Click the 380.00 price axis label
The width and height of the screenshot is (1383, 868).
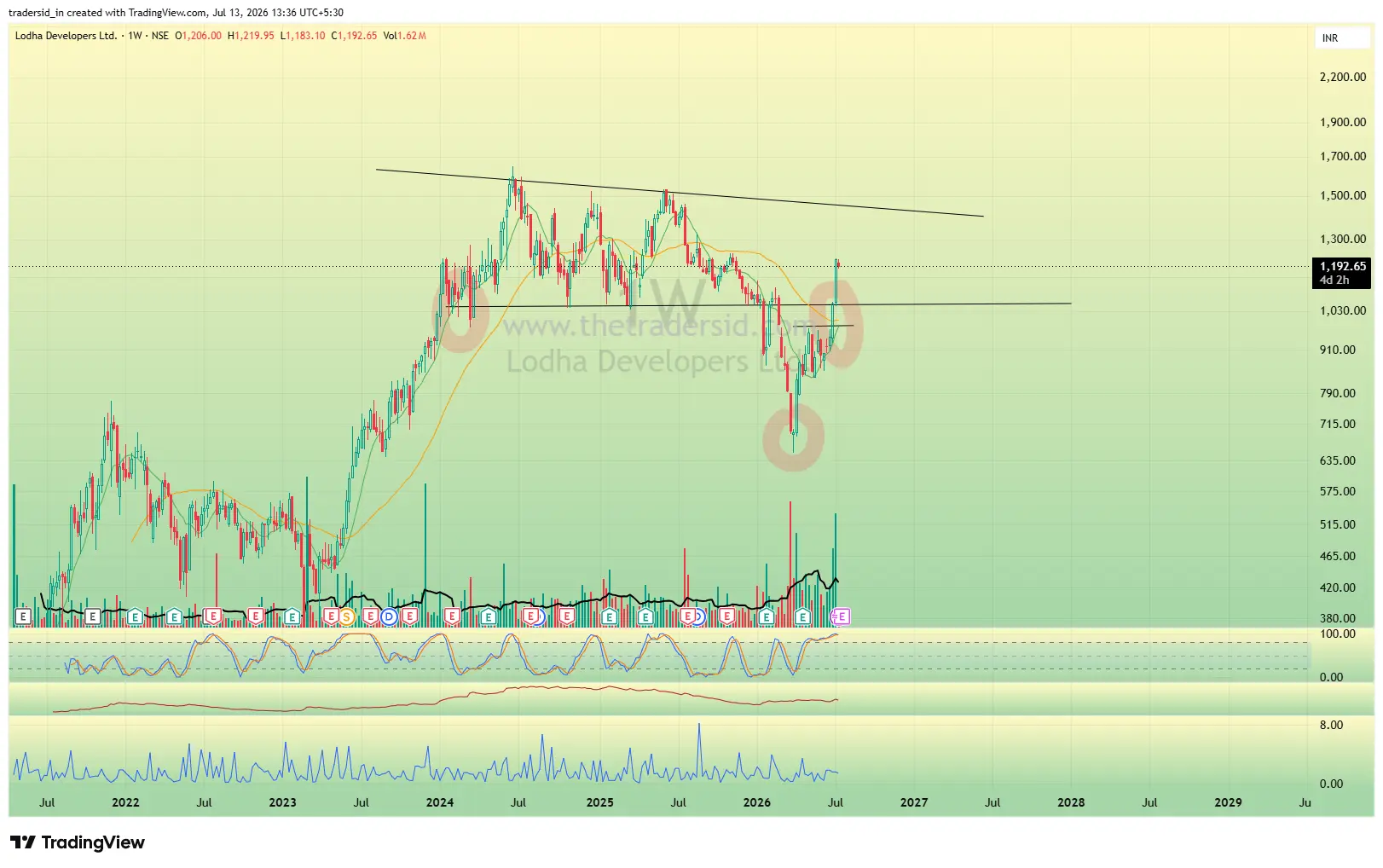[1337, 618]
